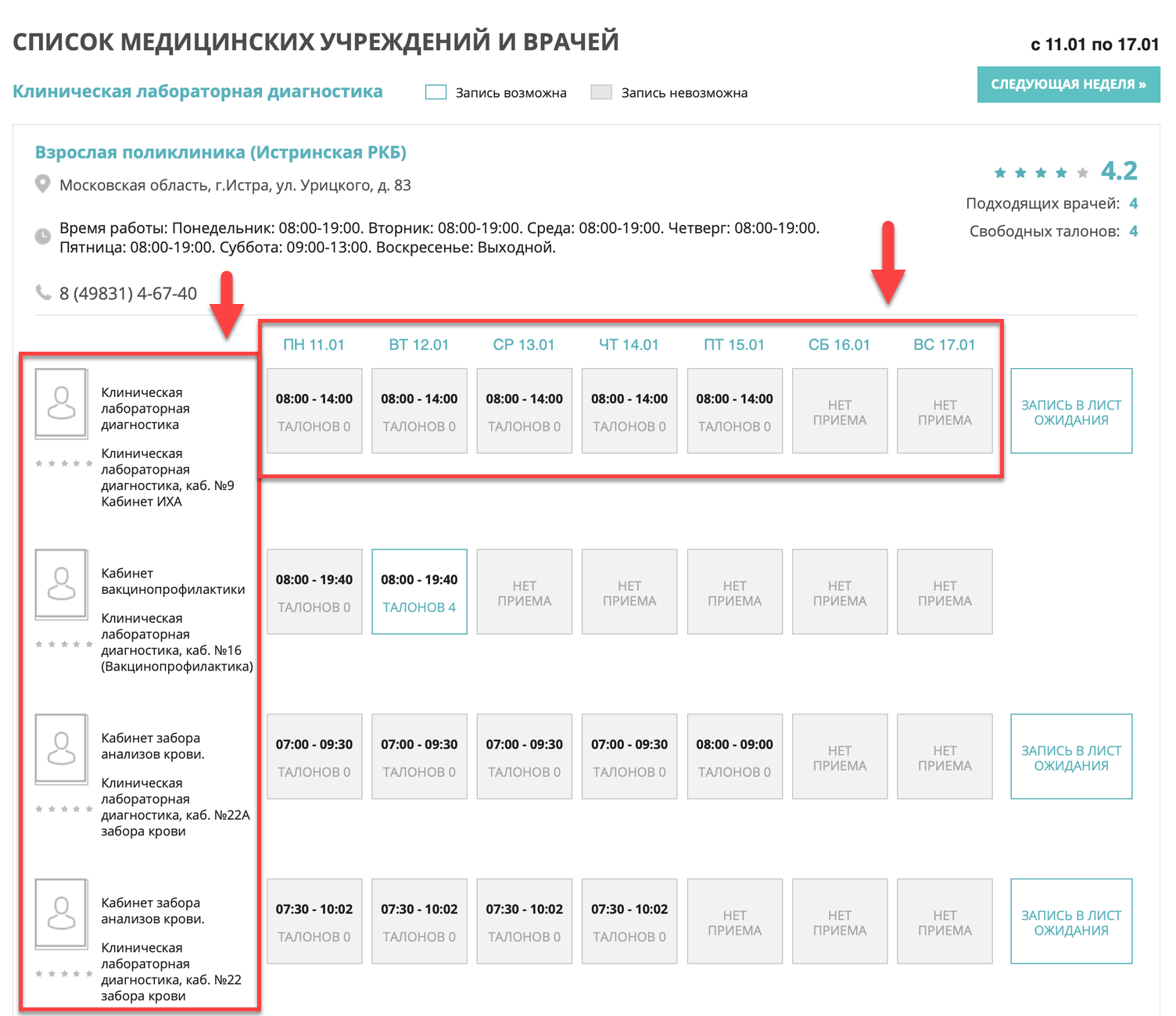The image size is (1176, 1016).
Task: Click Friday 08:00 - 09:00 slot for каб. №22А
Action: 734,757
